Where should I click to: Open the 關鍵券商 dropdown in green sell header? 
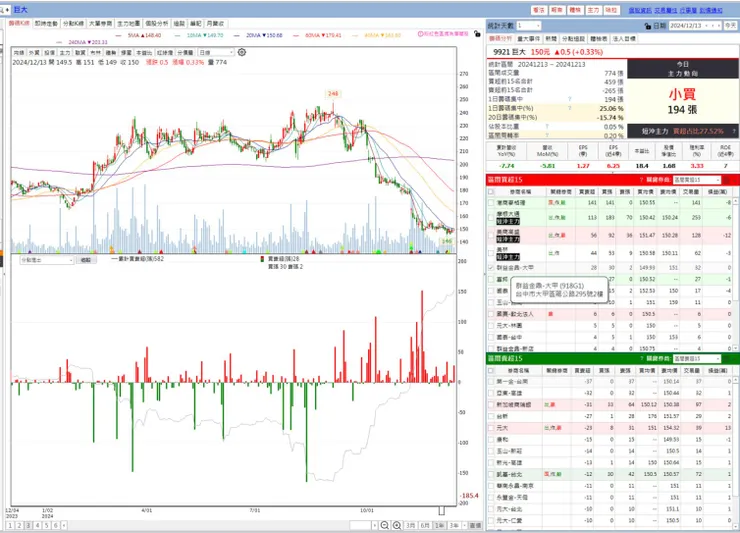coord(697,359)
